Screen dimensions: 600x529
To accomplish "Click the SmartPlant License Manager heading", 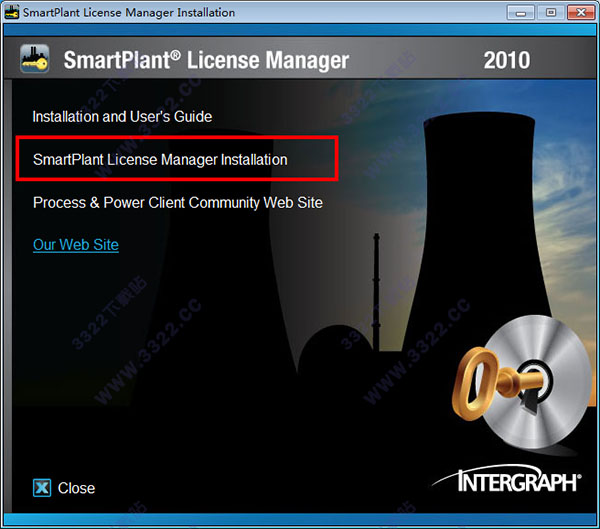I will (x=206, y=60).
